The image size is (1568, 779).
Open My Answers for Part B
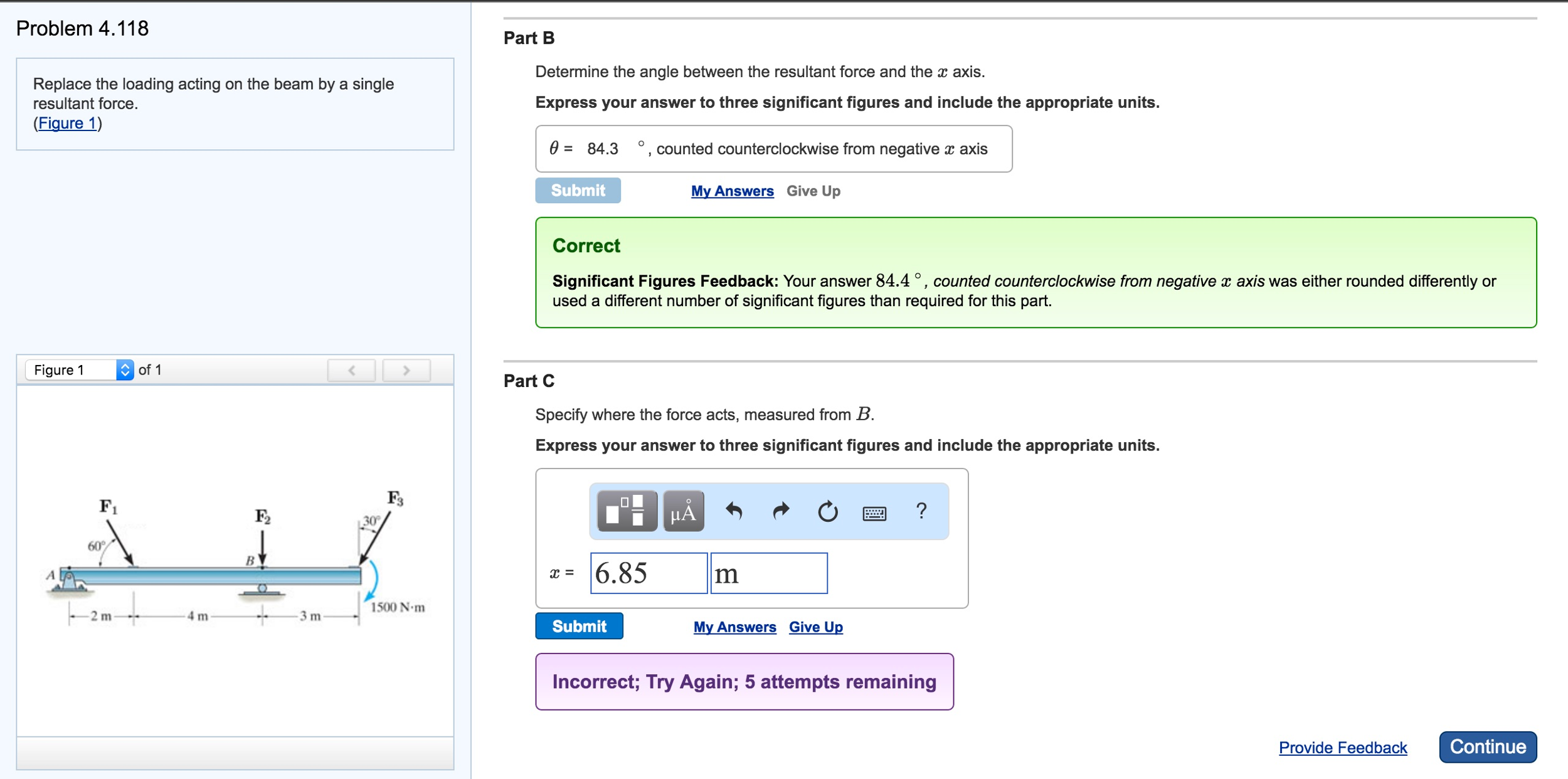point(732,191)
